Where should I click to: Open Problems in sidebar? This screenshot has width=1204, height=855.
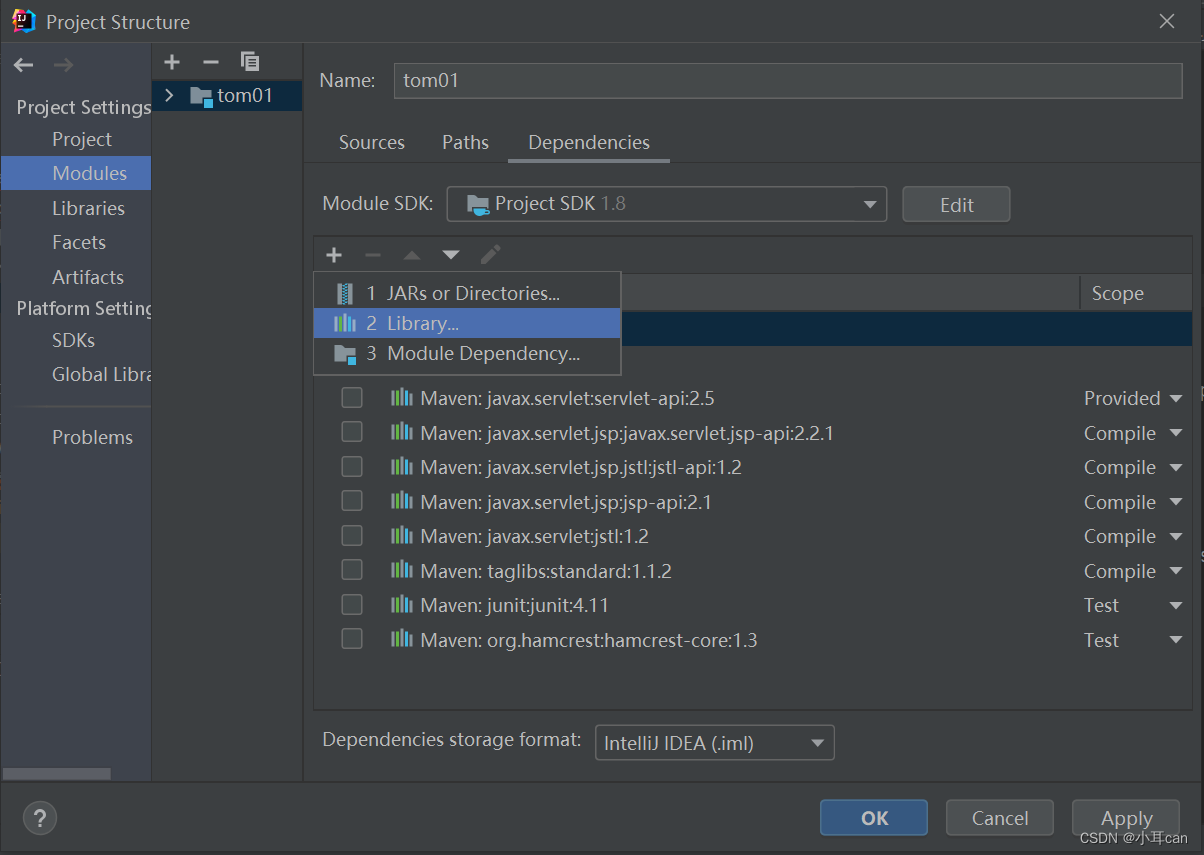point(92,437)
